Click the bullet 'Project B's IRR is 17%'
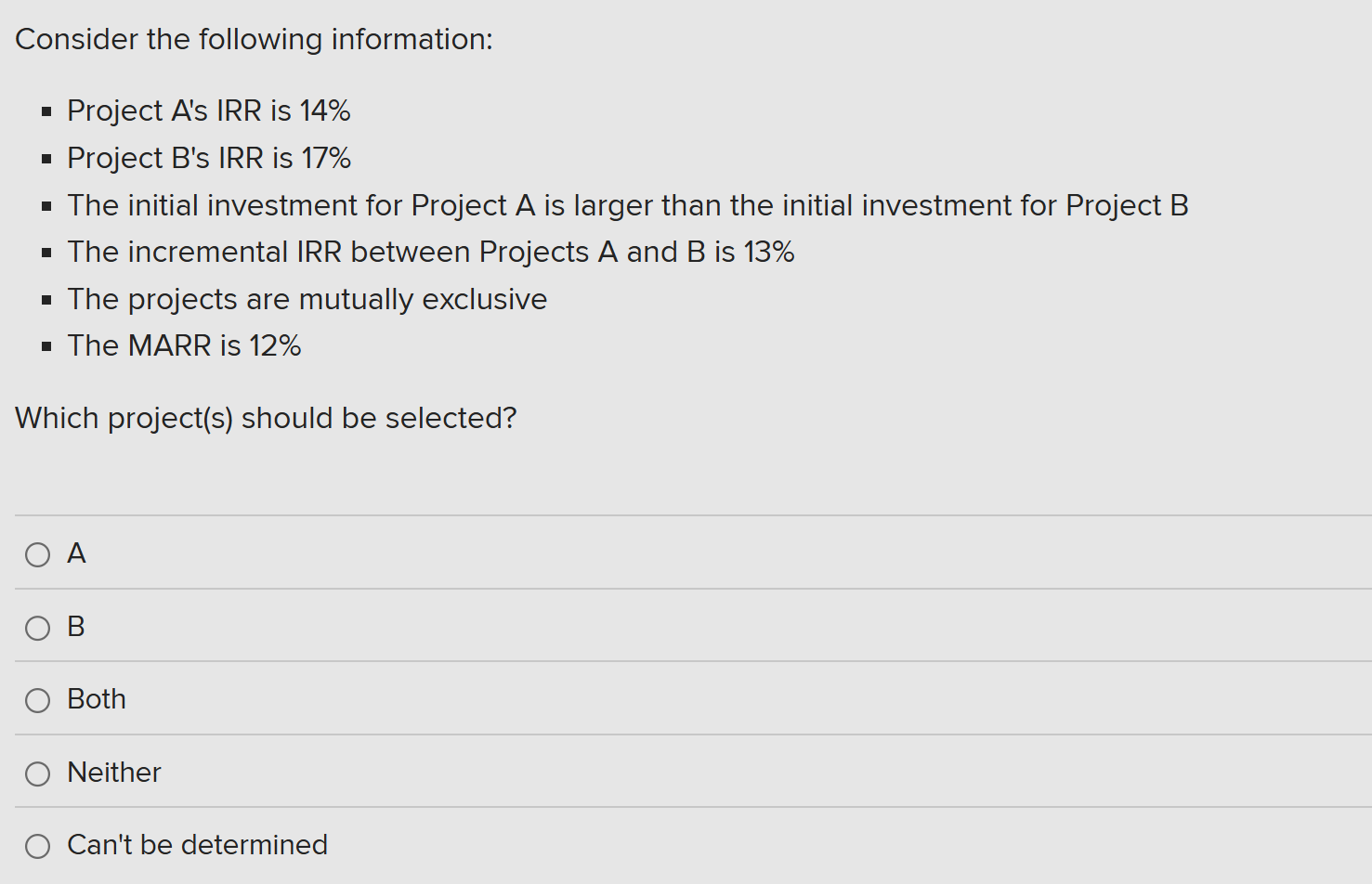The image size is (1372, 884). [x=208, y=158]
